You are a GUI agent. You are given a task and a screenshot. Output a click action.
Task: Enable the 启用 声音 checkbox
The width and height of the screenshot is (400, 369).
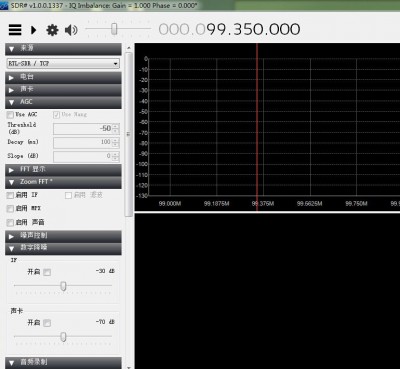10,223
